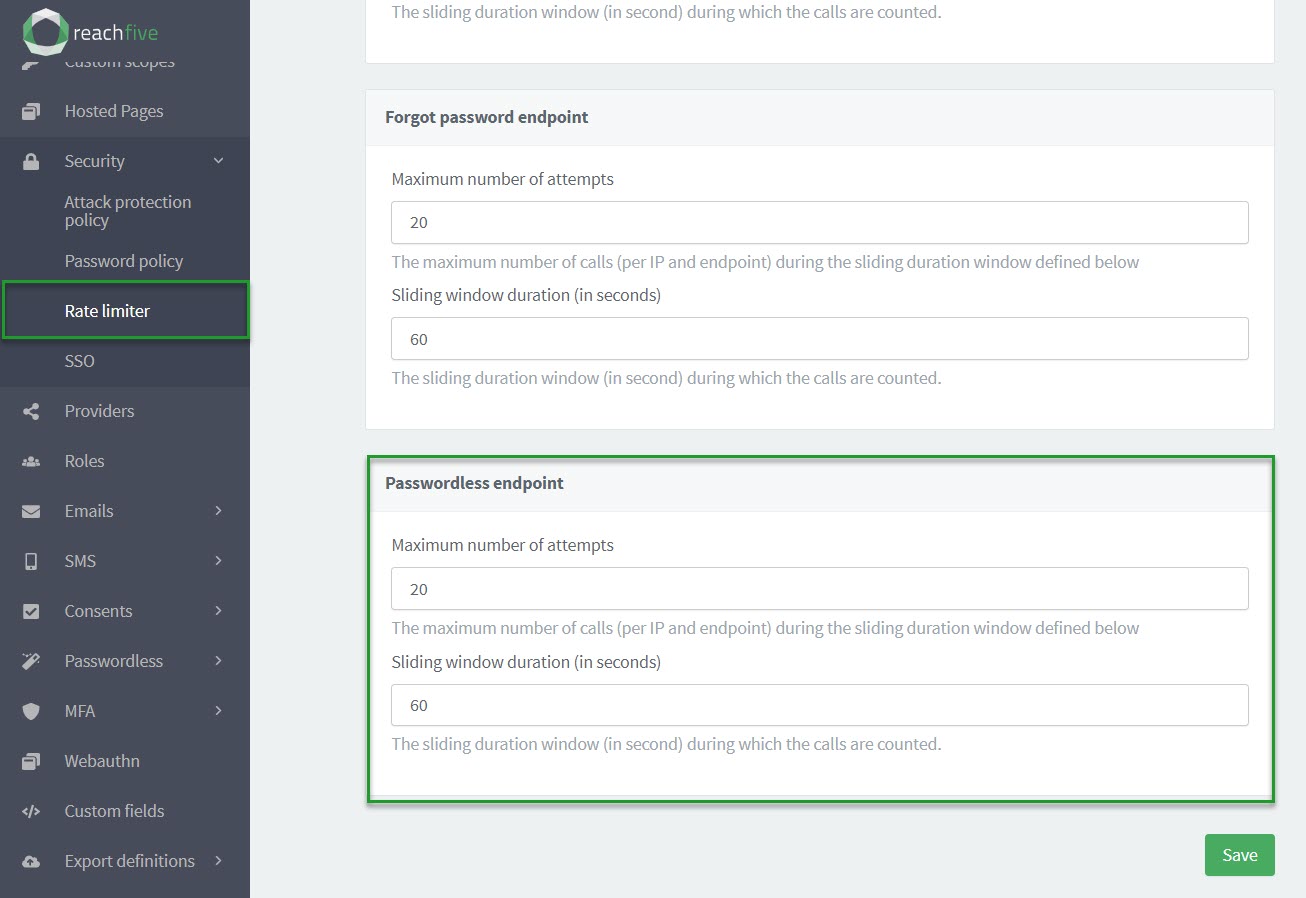Edit Passwordless sliding window duration field
The width and height of the screenshot is (1306, 898).
click(820, 705)
